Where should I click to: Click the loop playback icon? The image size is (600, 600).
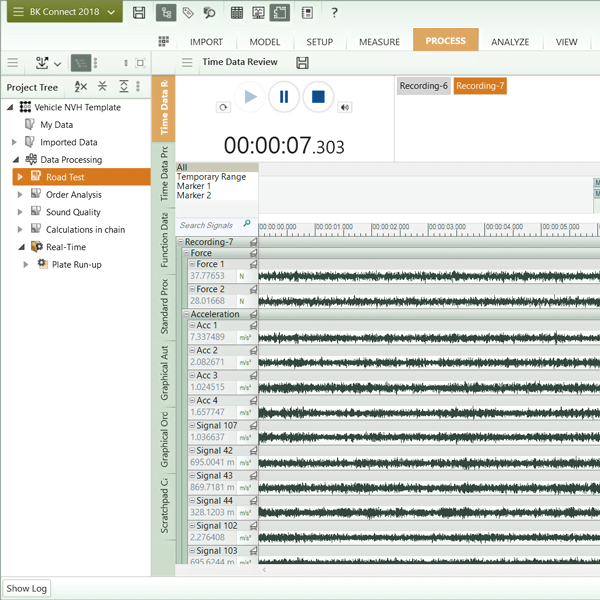click(222, 107)
